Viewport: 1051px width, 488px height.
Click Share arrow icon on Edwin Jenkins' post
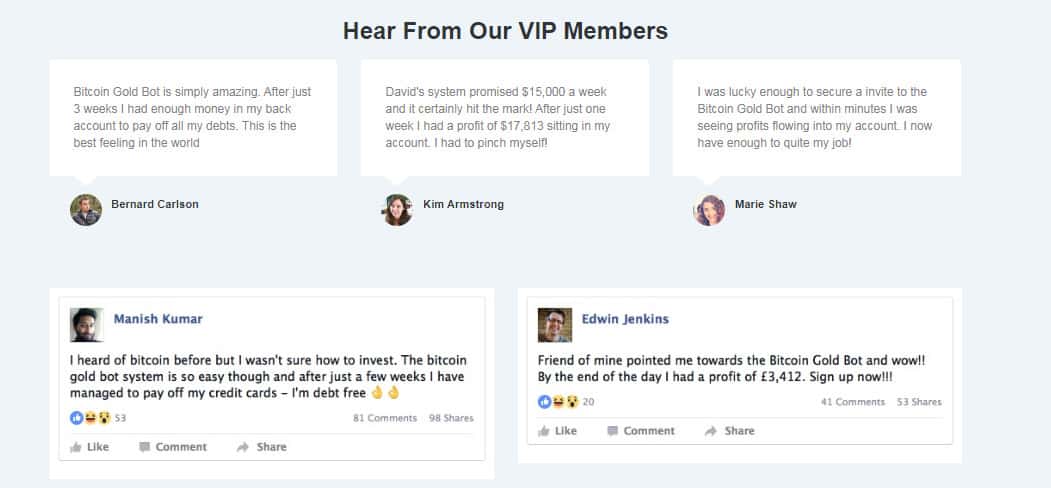coord(711,431)
